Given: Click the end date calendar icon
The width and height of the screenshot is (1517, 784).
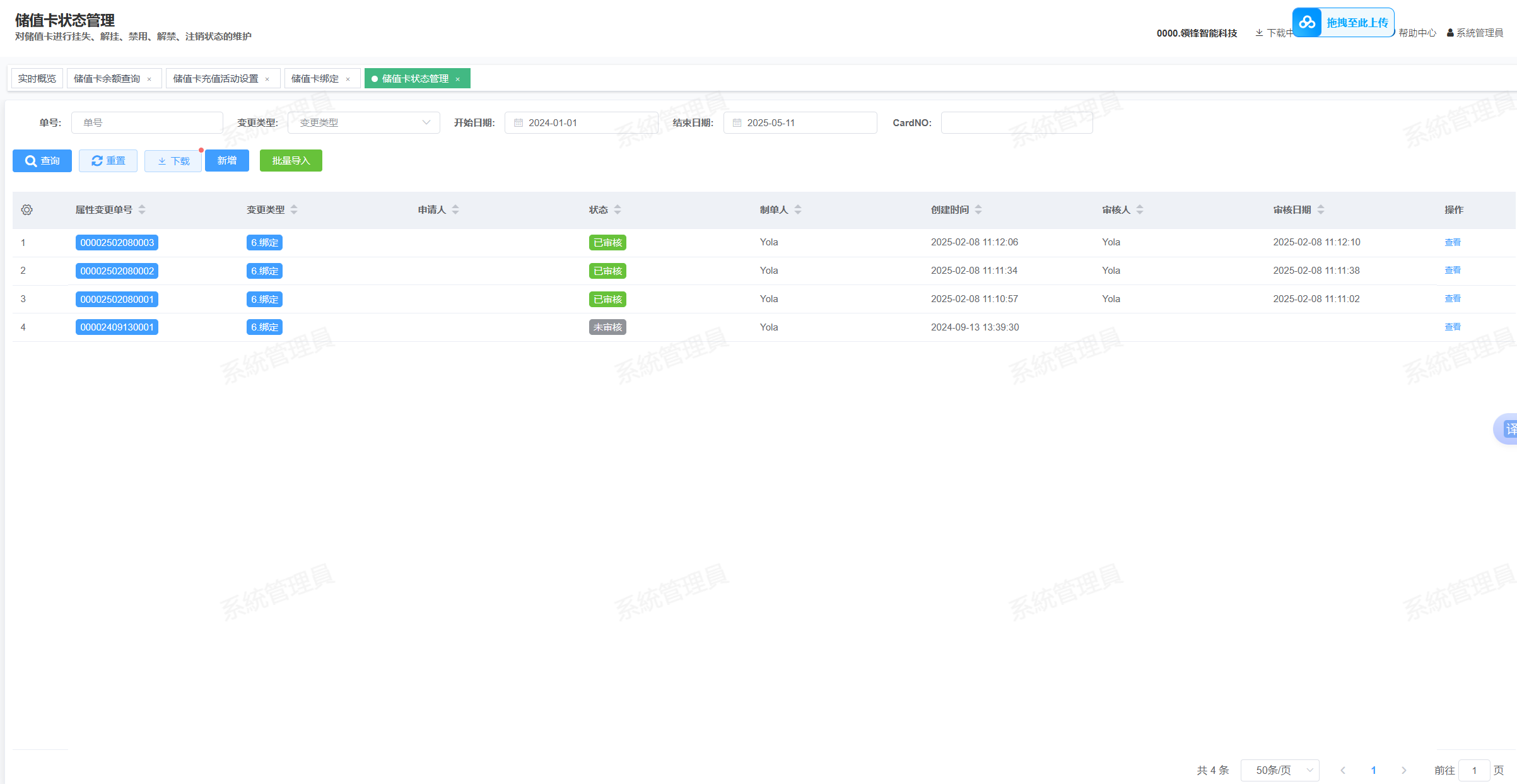Looking at the screenshot, I should tap(737, 123).
